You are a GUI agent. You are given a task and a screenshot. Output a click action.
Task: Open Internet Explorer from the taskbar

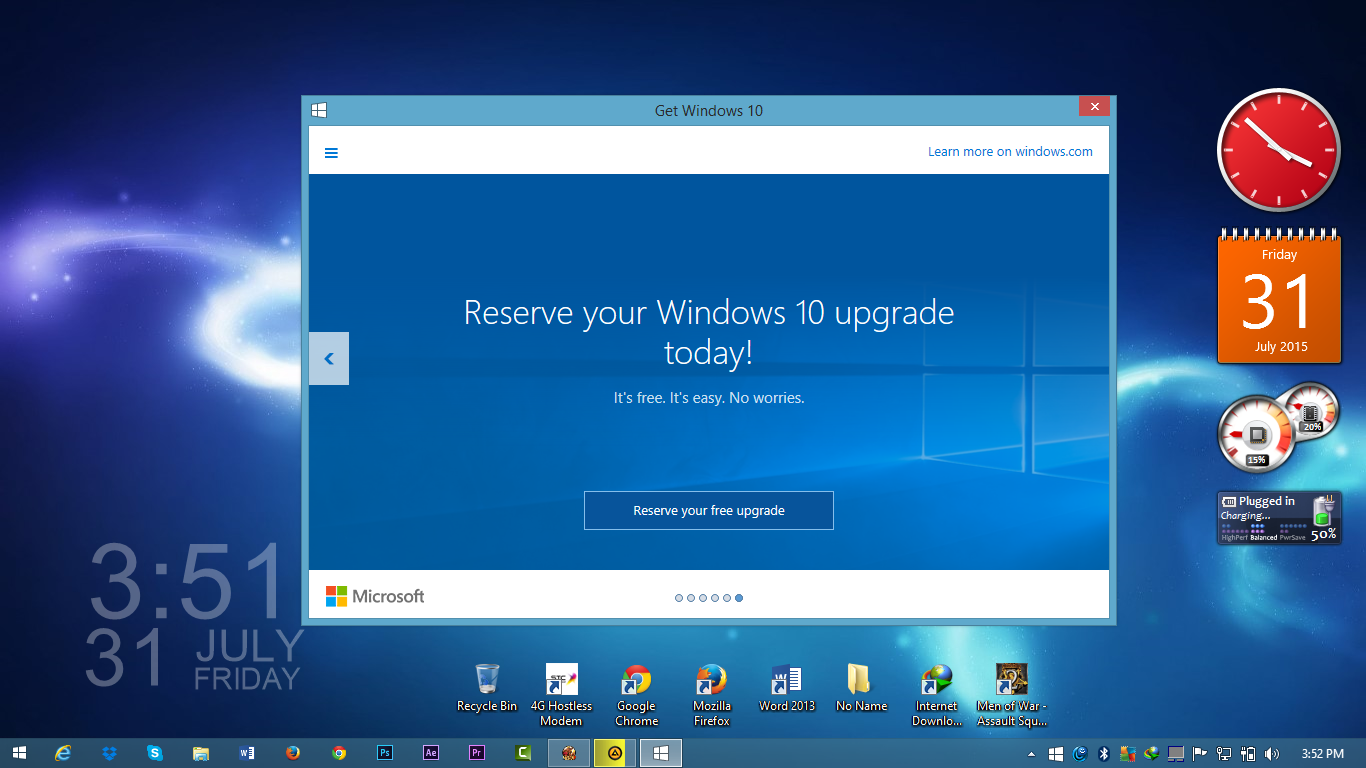click(64, 753)
